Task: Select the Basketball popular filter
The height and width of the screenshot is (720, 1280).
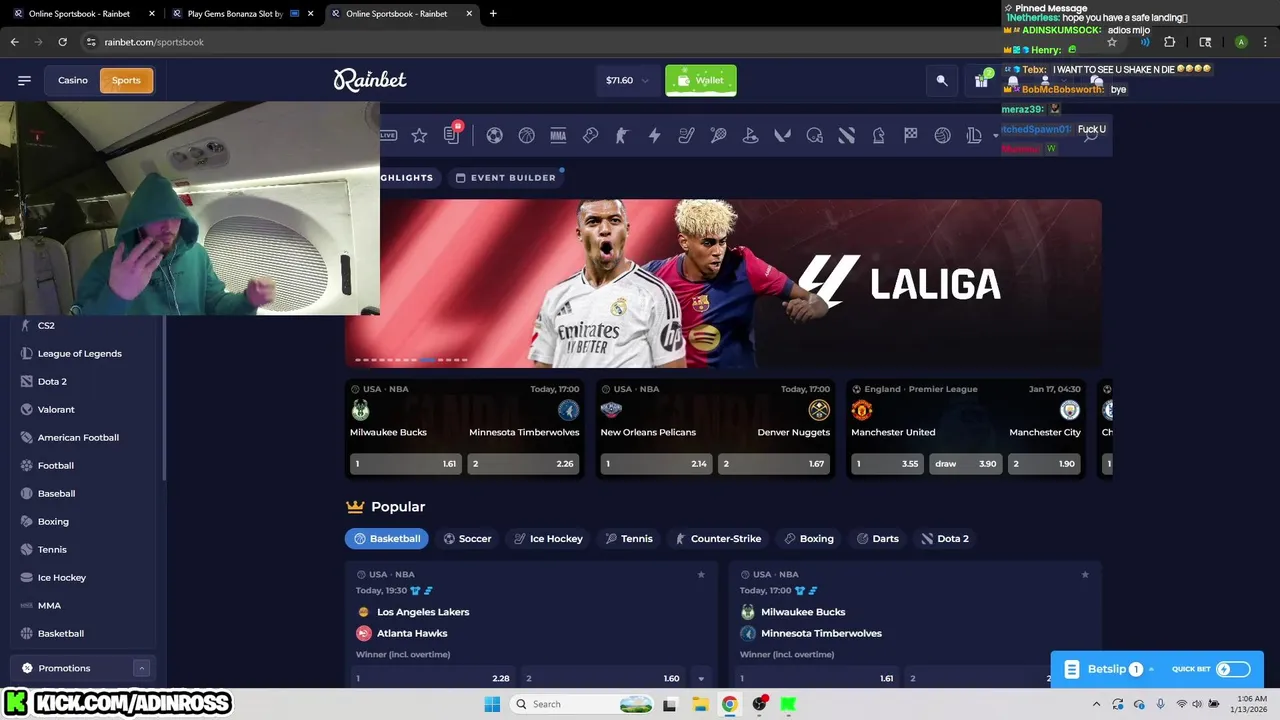Action: 387,538
